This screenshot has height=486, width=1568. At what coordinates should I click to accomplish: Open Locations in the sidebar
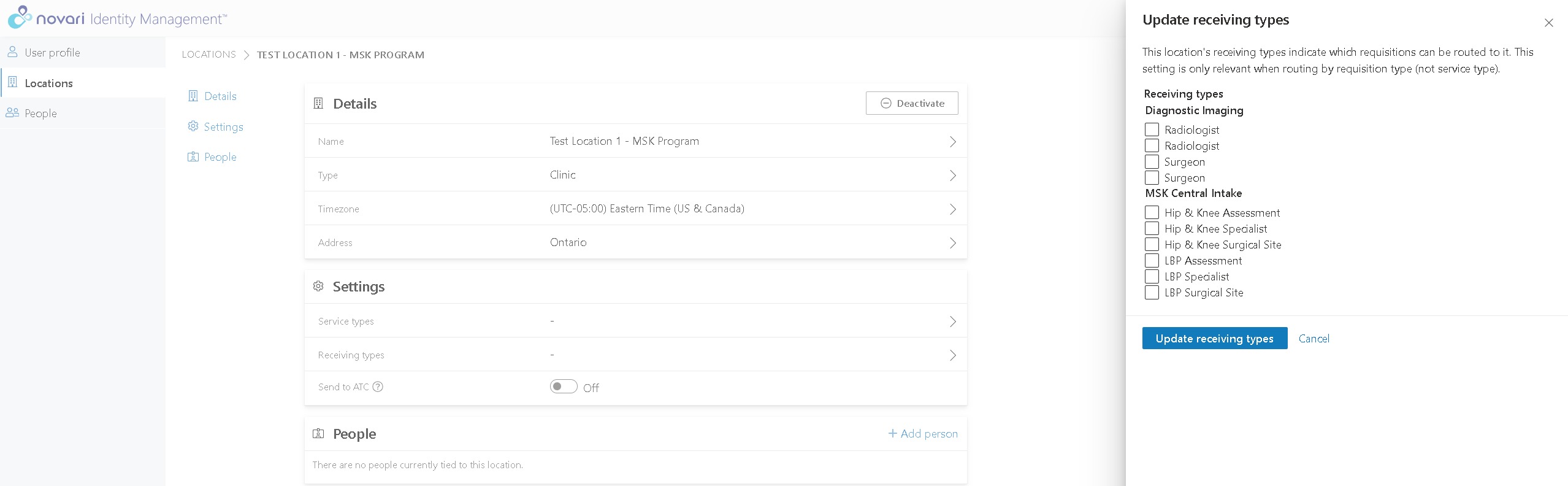(x=83, y=83)
